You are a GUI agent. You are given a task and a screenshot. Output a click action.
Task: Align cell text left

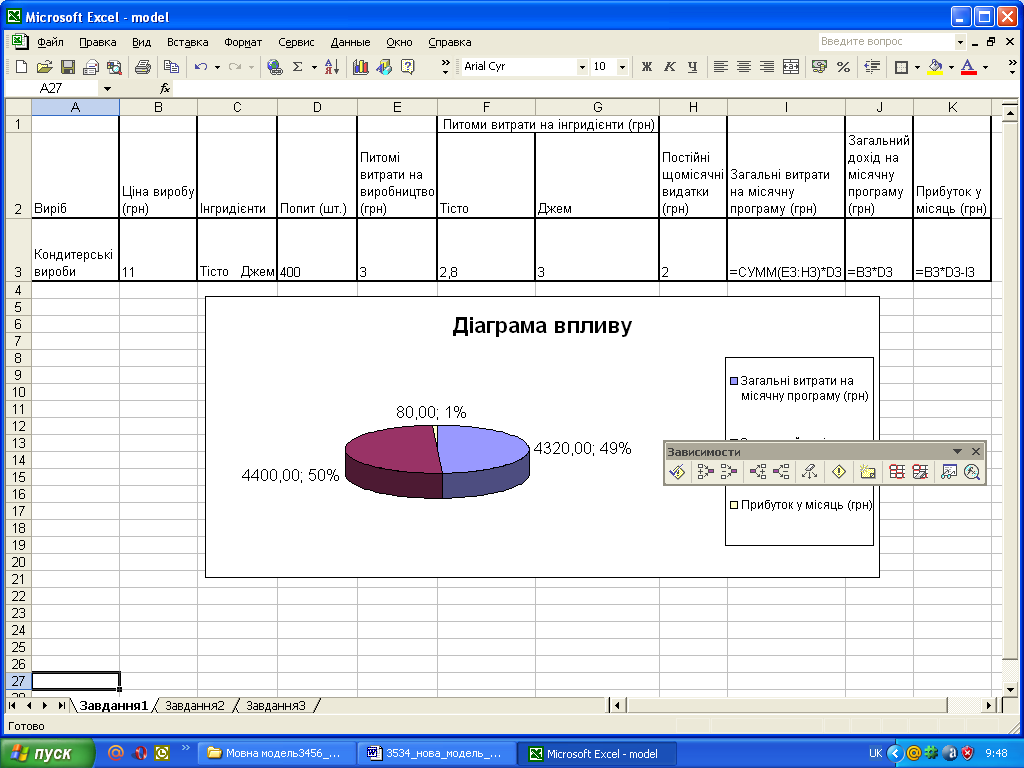(x=720, y=67)
